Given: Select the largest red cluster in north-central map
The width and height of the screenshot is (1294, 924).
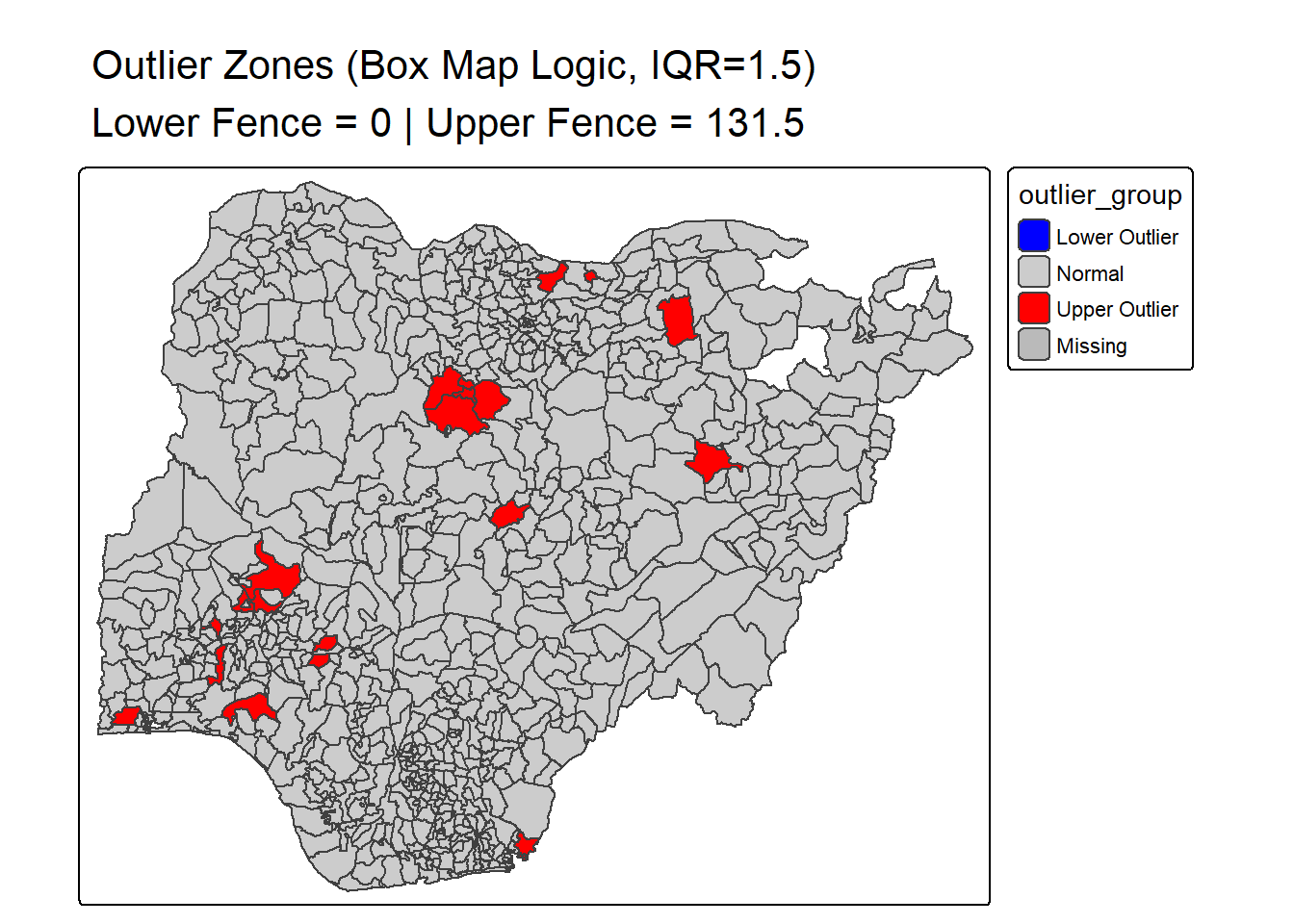Looking at the screenshot, I should tap(462, 402).
